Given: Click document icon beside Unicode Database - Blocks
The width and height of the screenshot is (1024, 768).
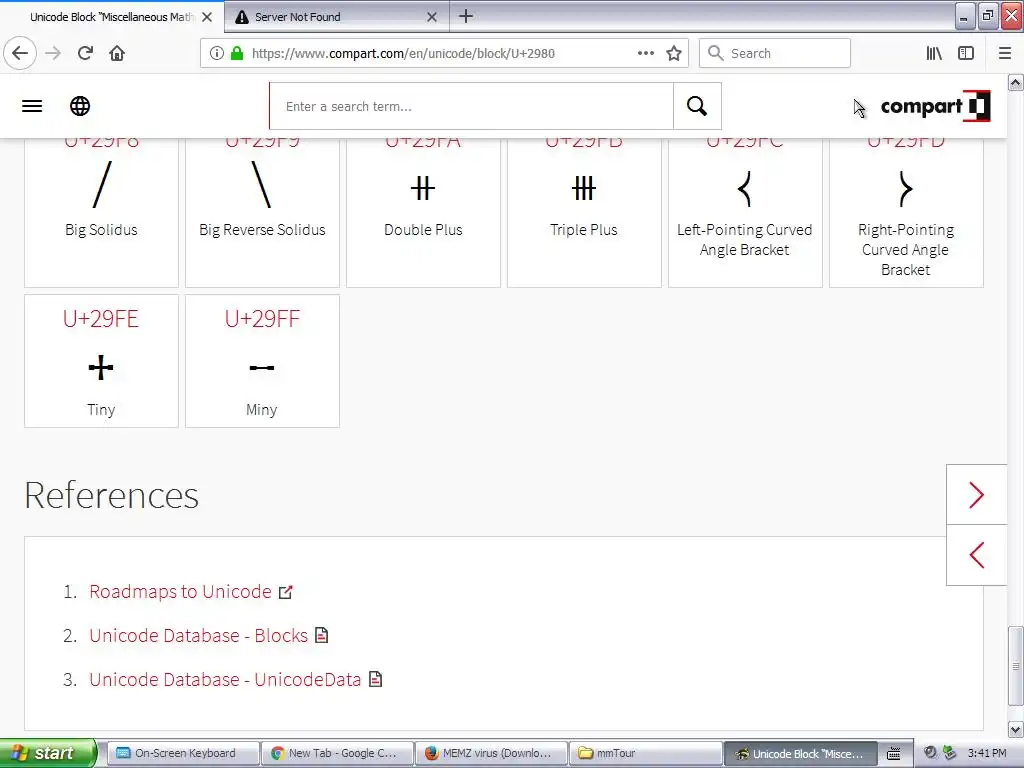Looking at the screenshot, I should point(321,635).
